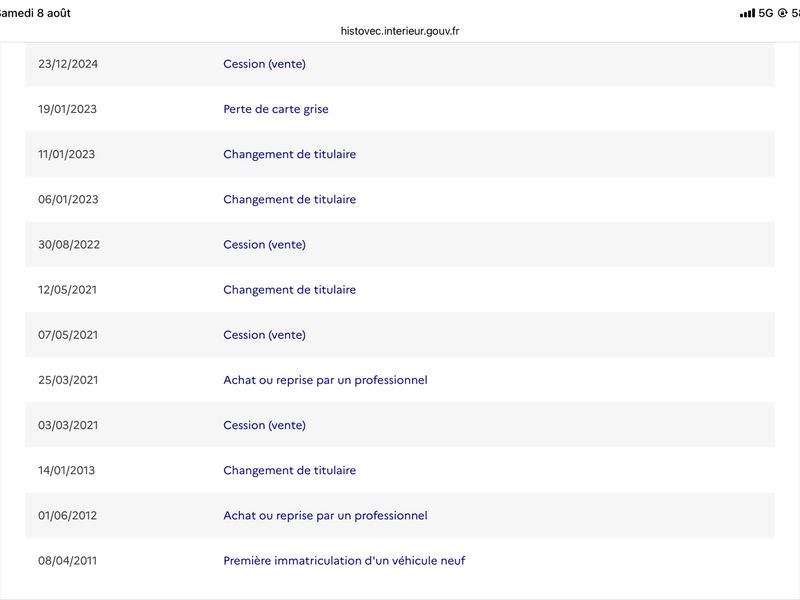
Task: Open the Perte de carte grise entry
Action: coord(276,109)
